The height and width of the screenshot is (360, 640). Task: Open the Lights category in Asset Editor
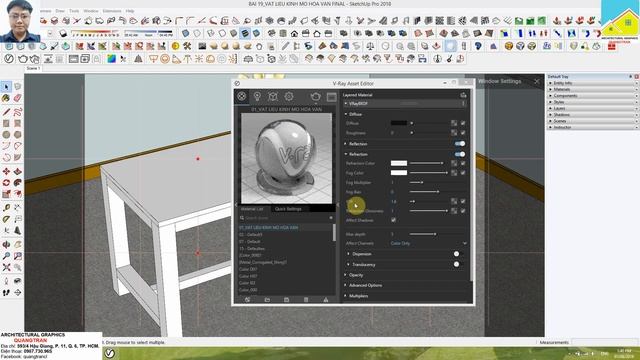click(257, 96)
